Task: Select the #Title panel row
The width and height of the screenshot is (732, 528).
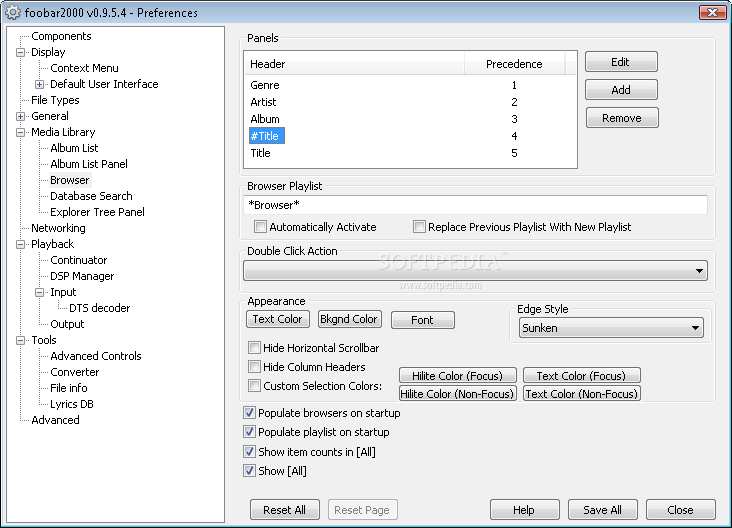Action: click(x=410, y=136)
